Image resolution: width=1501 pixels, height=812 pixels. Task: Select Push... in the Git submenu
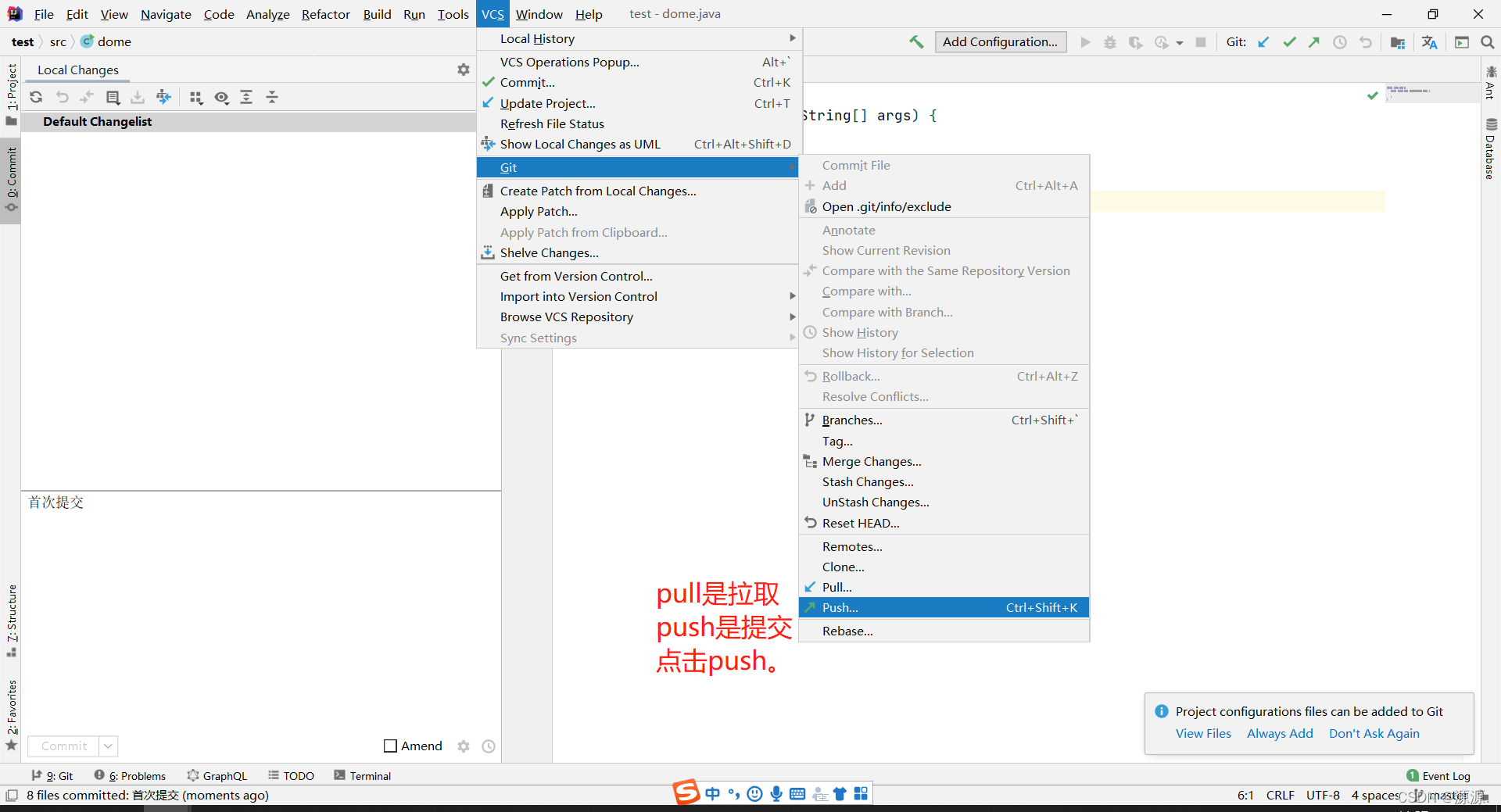[944, 607]
